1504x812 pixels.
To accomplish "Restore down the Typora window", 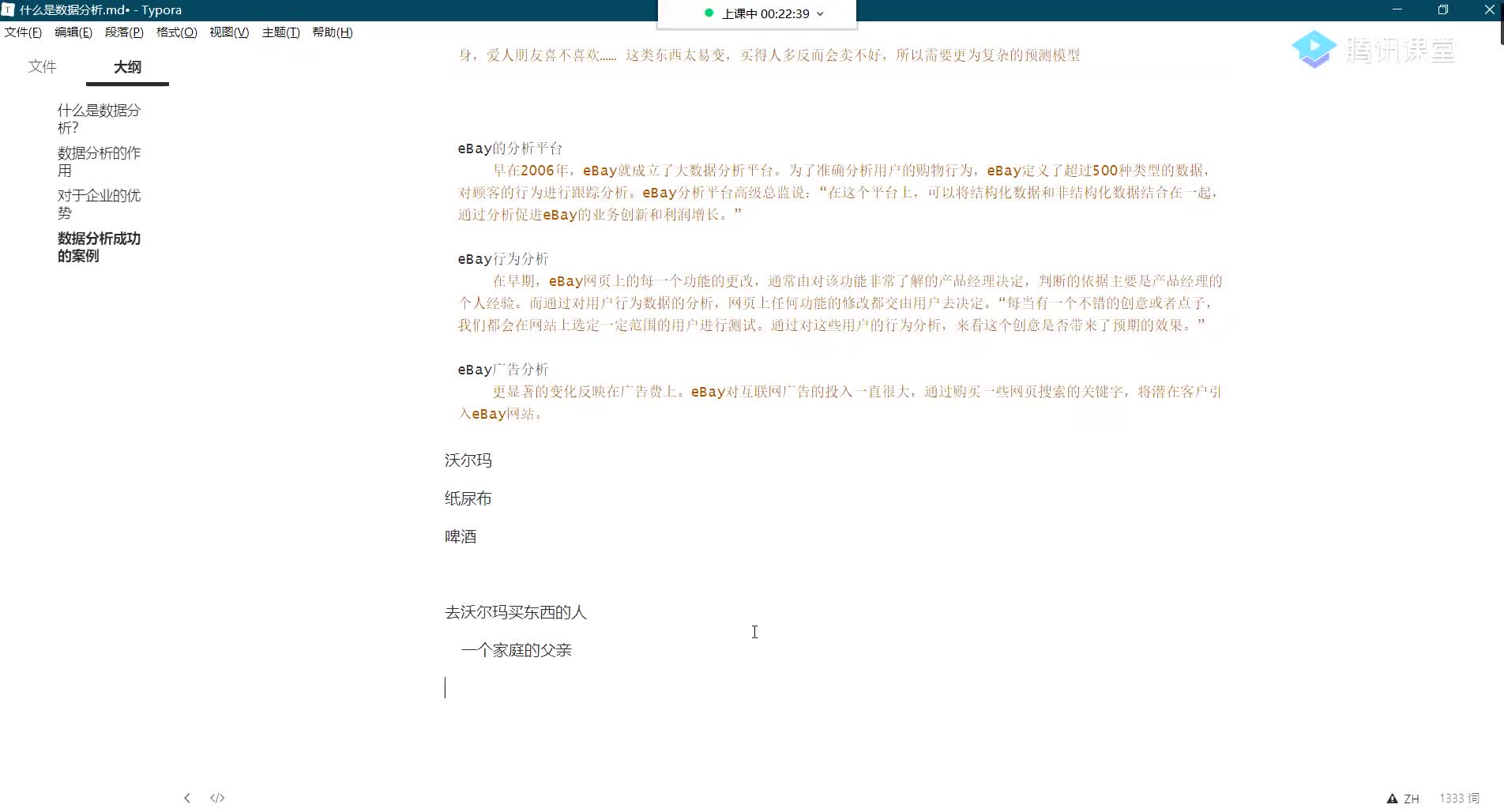I will point(1443,9).
